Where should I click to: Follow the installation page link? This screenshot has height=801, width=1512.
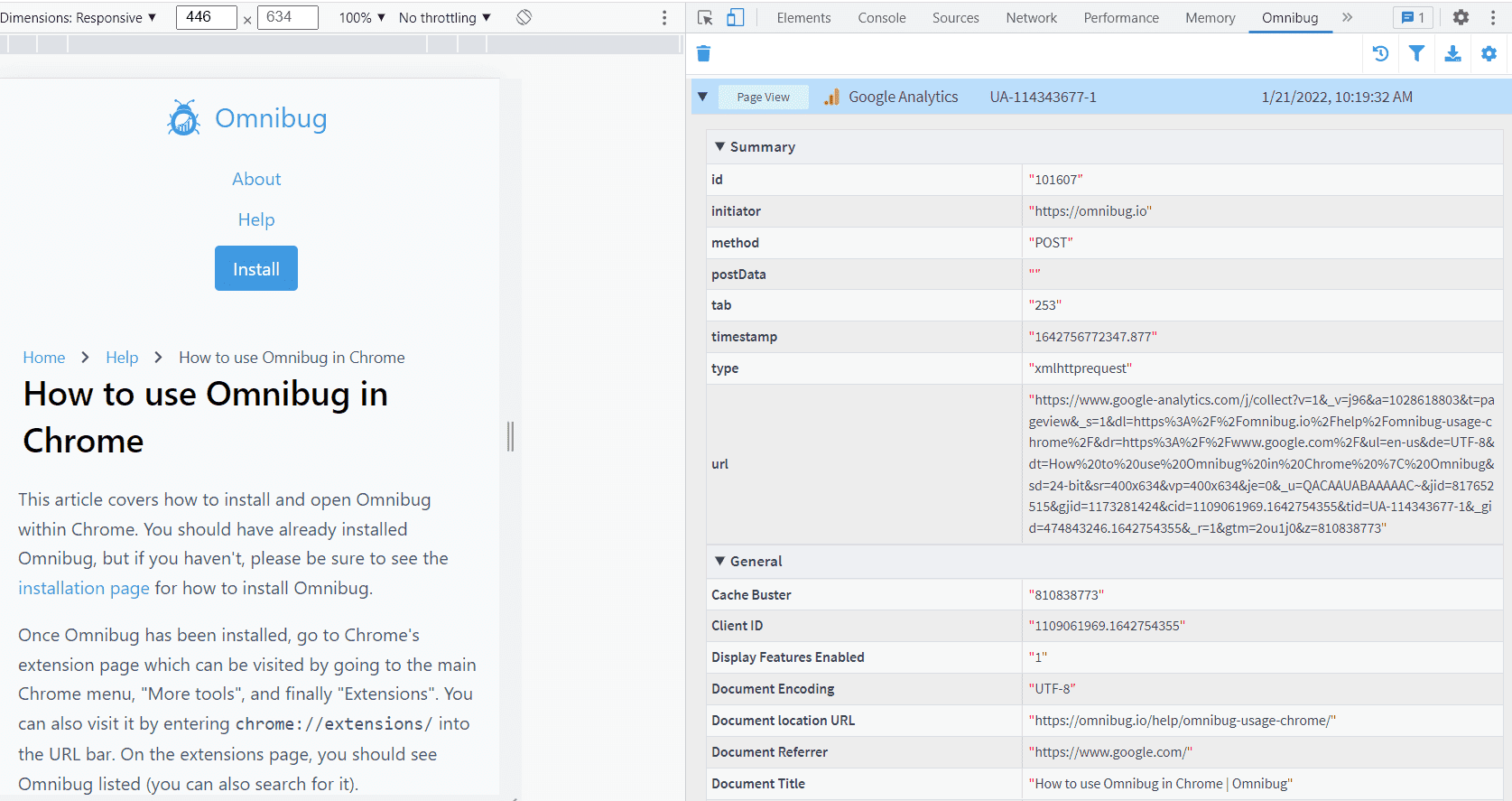[84, 588]
